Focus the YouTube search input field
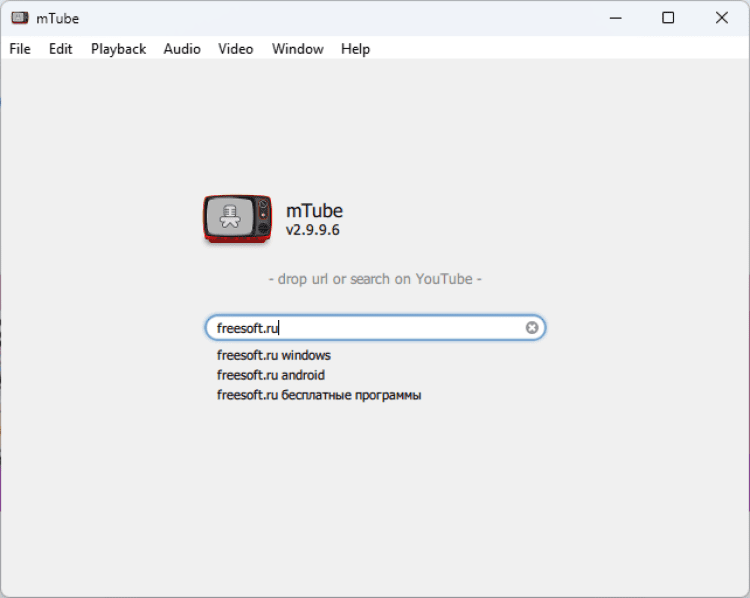 375,328
